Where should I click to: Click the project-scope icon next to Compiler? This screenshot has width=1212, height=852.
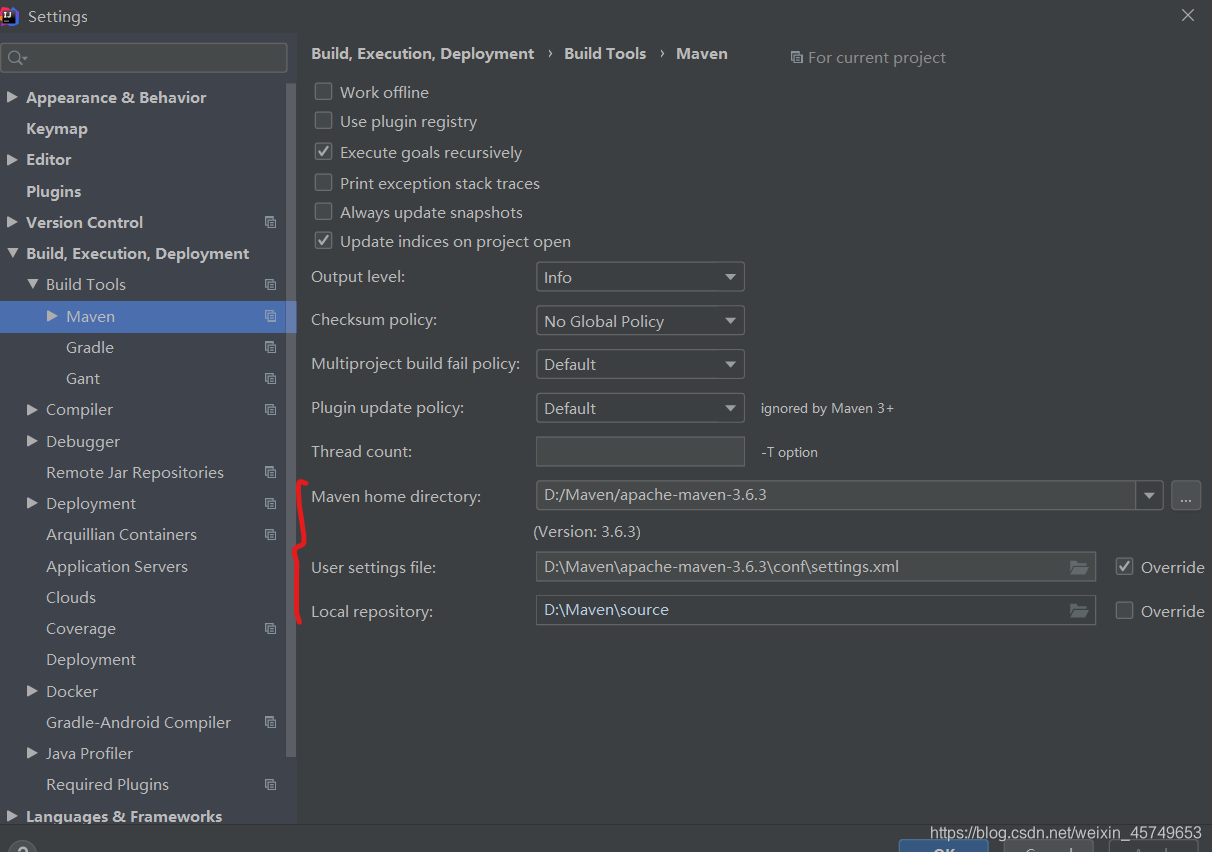pyautogui.click(x=270, y=409)
